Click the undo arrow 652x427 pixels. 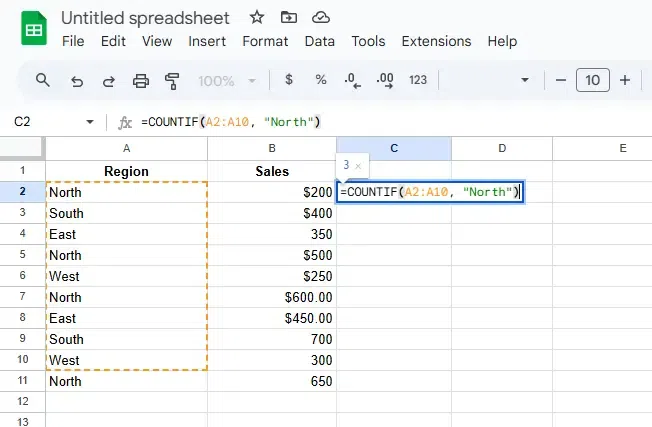77,80
